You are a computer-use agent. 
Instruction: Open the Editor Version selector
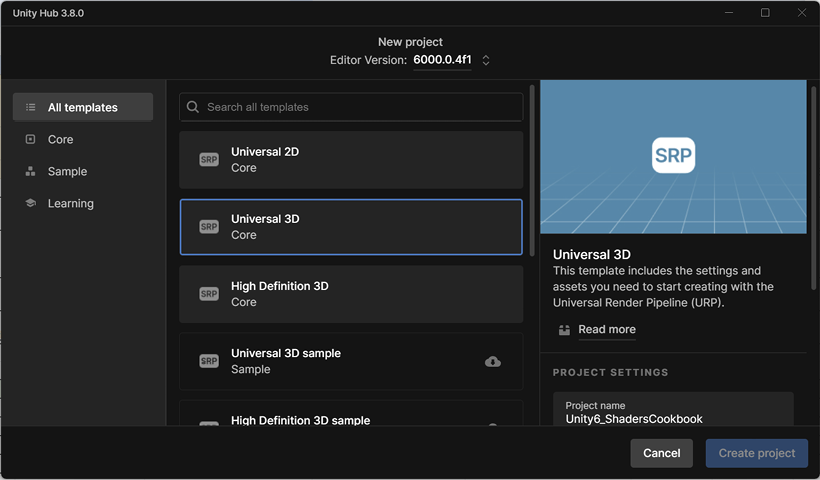point(442,60)
